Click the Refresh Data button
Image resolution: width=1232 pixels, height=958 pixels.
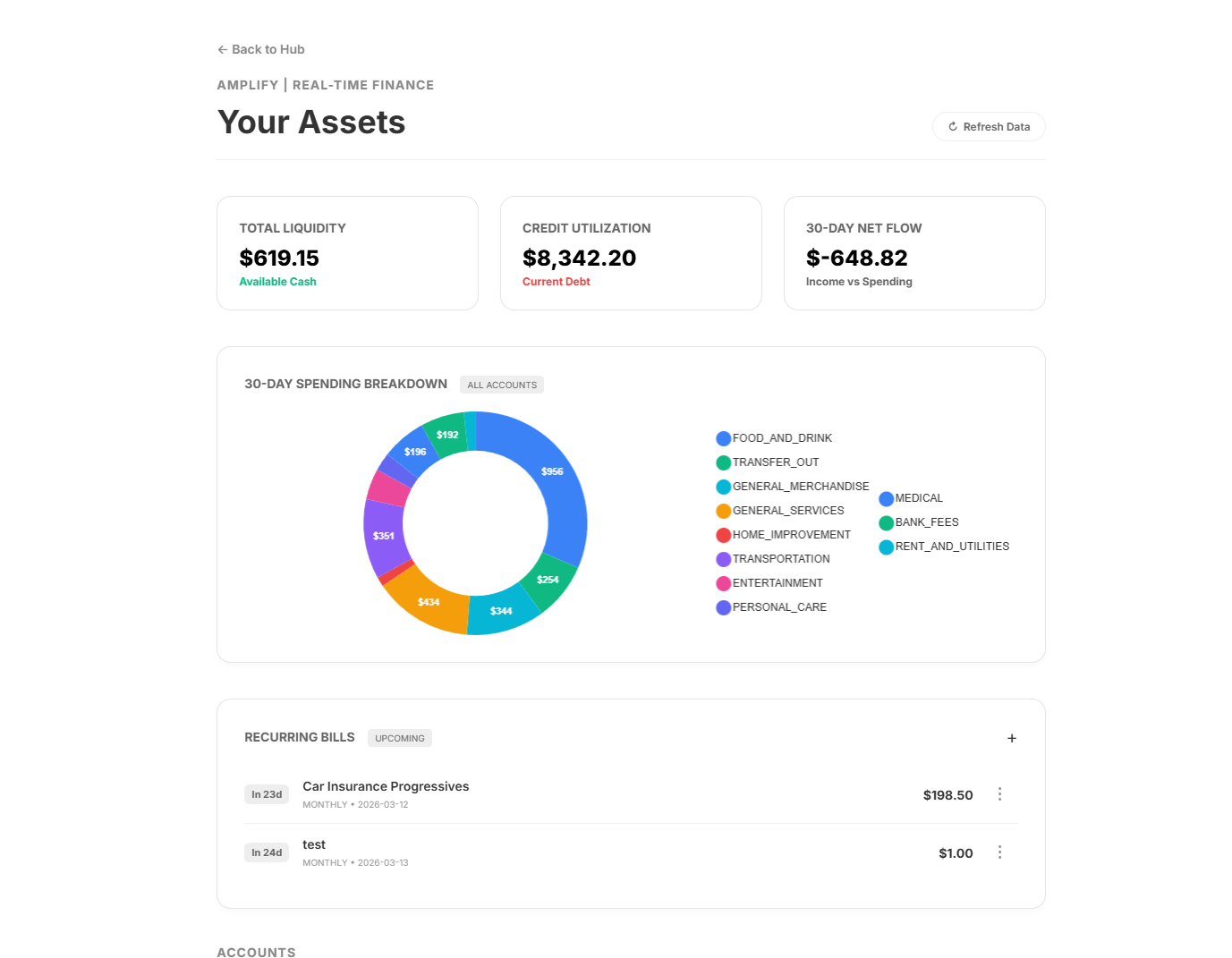(989, 127)
